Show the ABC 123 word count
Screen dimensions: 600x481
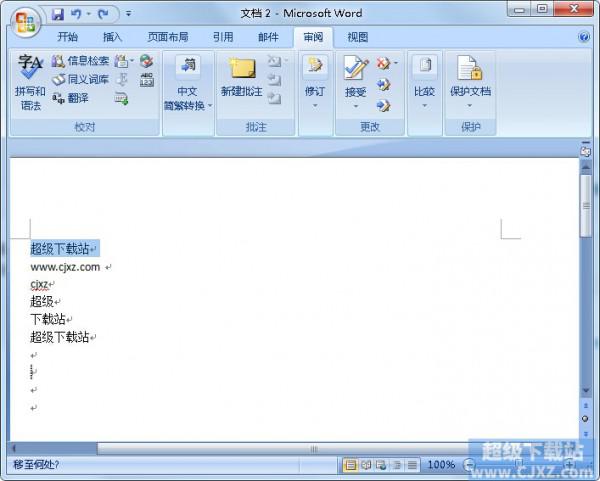(x=147, y=80)
